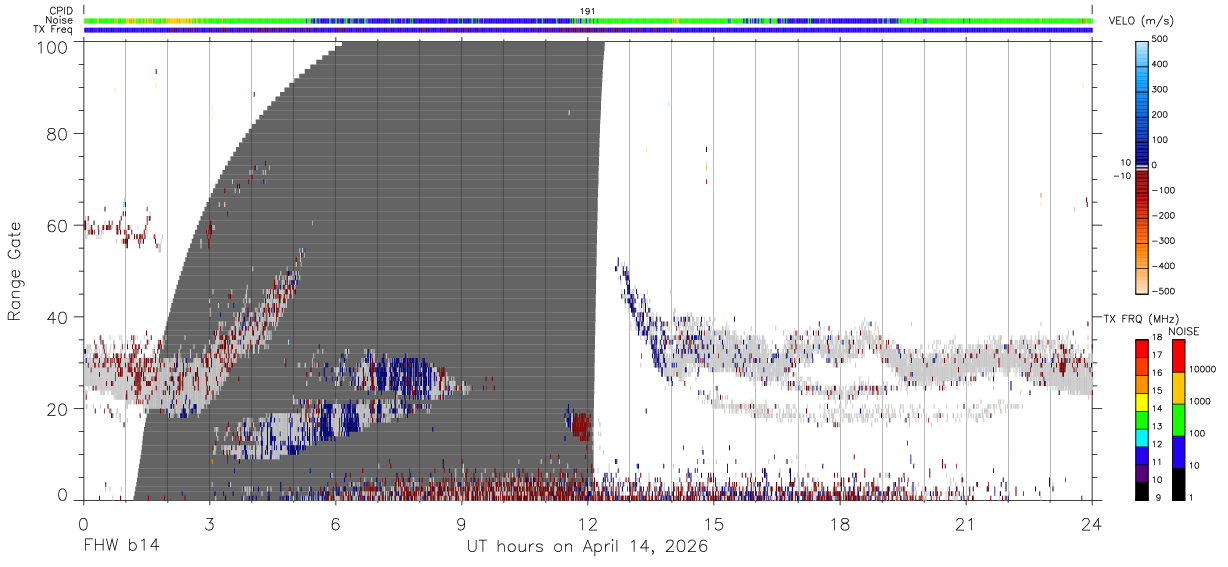Click the −10 label beside velocity colorbar
This screenshot has width=1228, height=567.
pyautogui.click(x=1121, y=176)
